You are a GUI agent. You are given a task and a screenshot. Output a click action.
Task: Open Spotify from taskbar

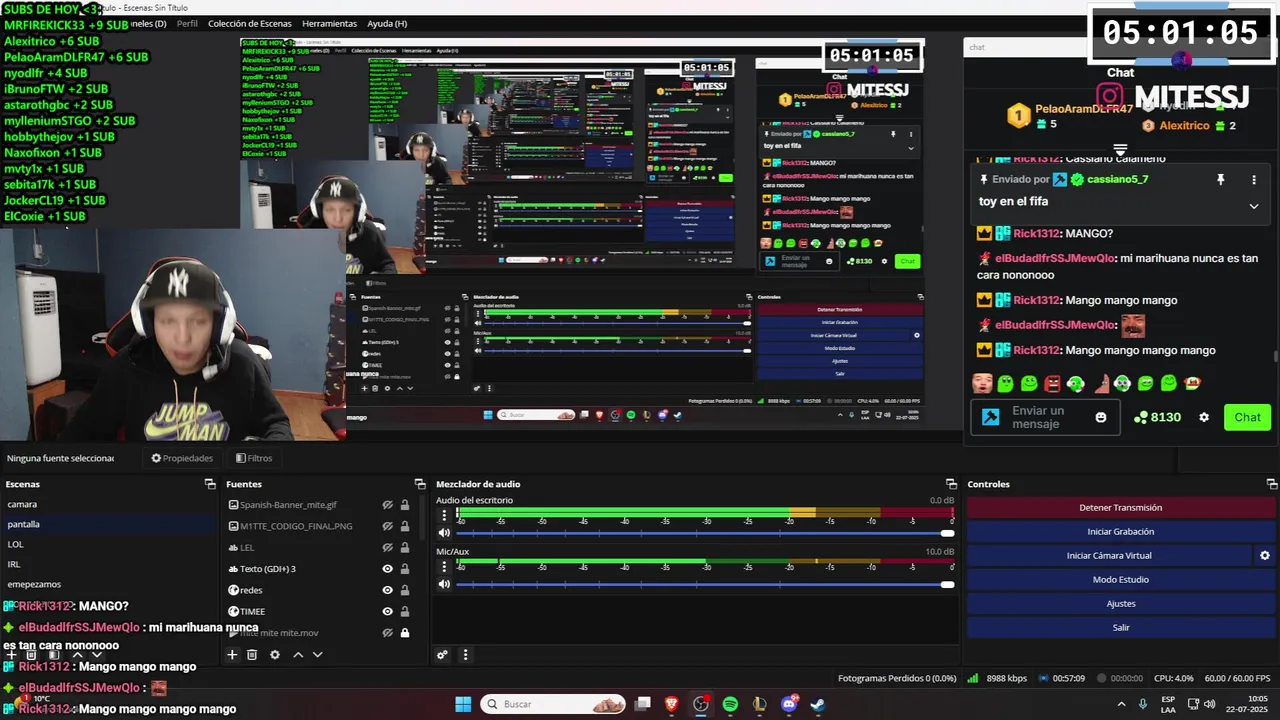(730, 704)
